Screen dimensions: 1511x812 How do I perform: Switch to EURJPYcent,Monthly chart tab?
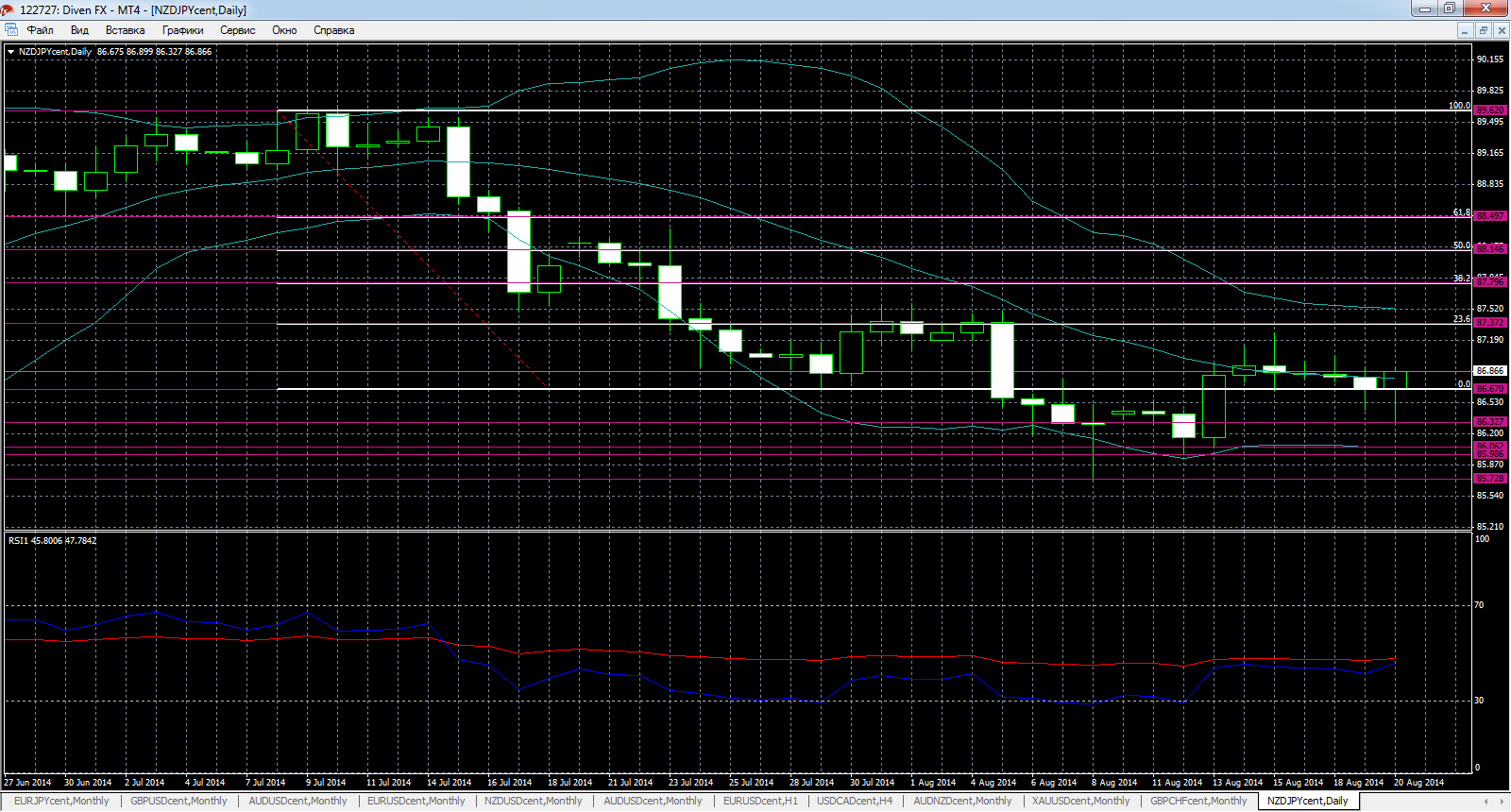point(61,801)
